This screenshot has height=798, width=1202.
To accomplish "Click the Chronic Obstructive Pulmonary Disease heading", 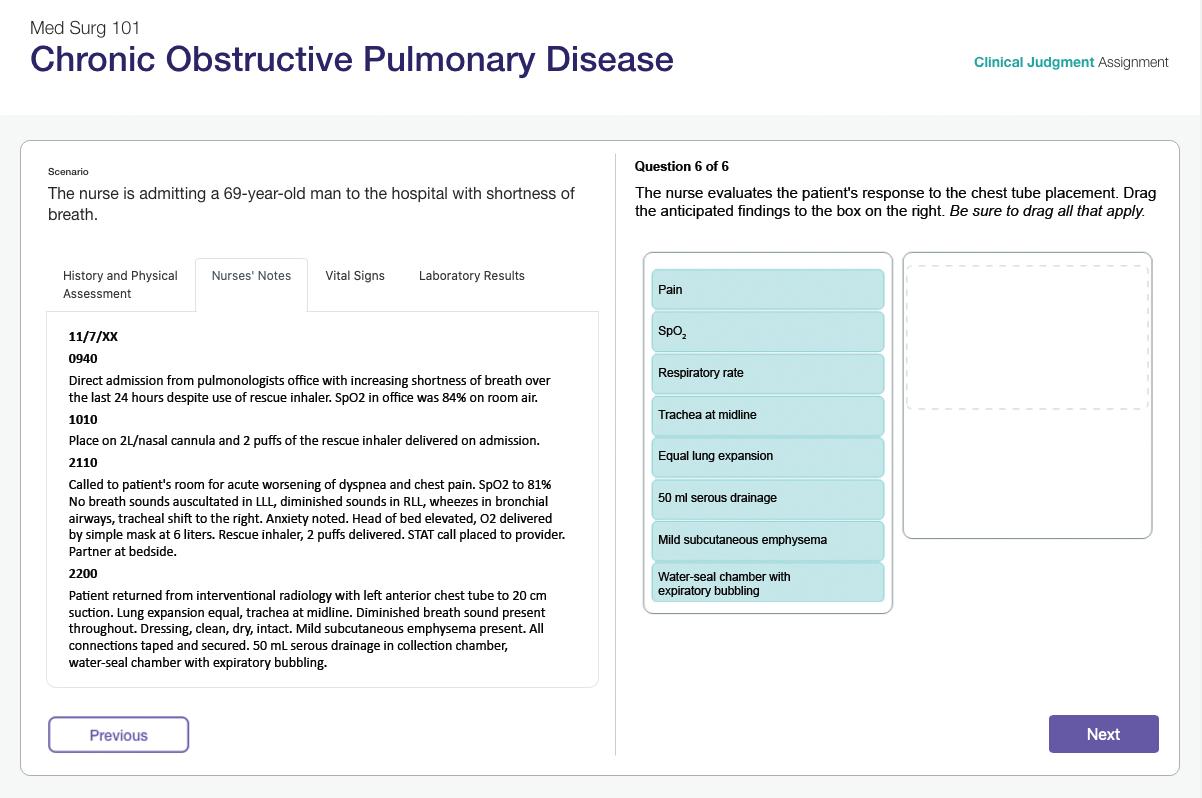I will point(352,59).
